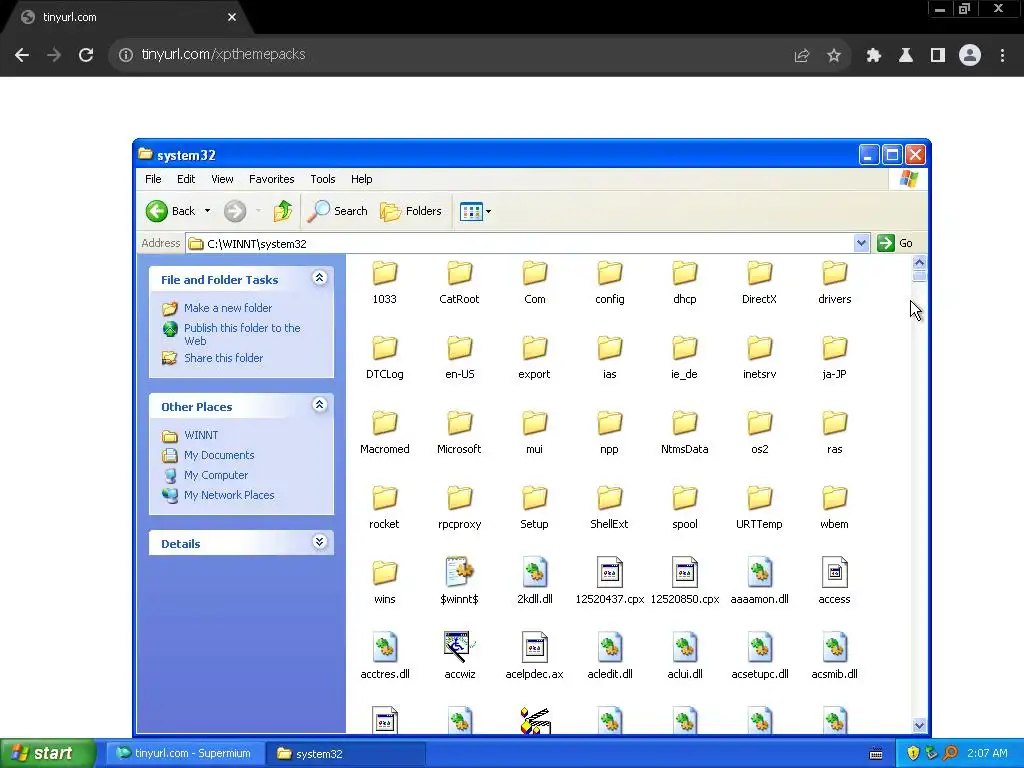Click the system32 taskbar button

[x=346, y=753]
